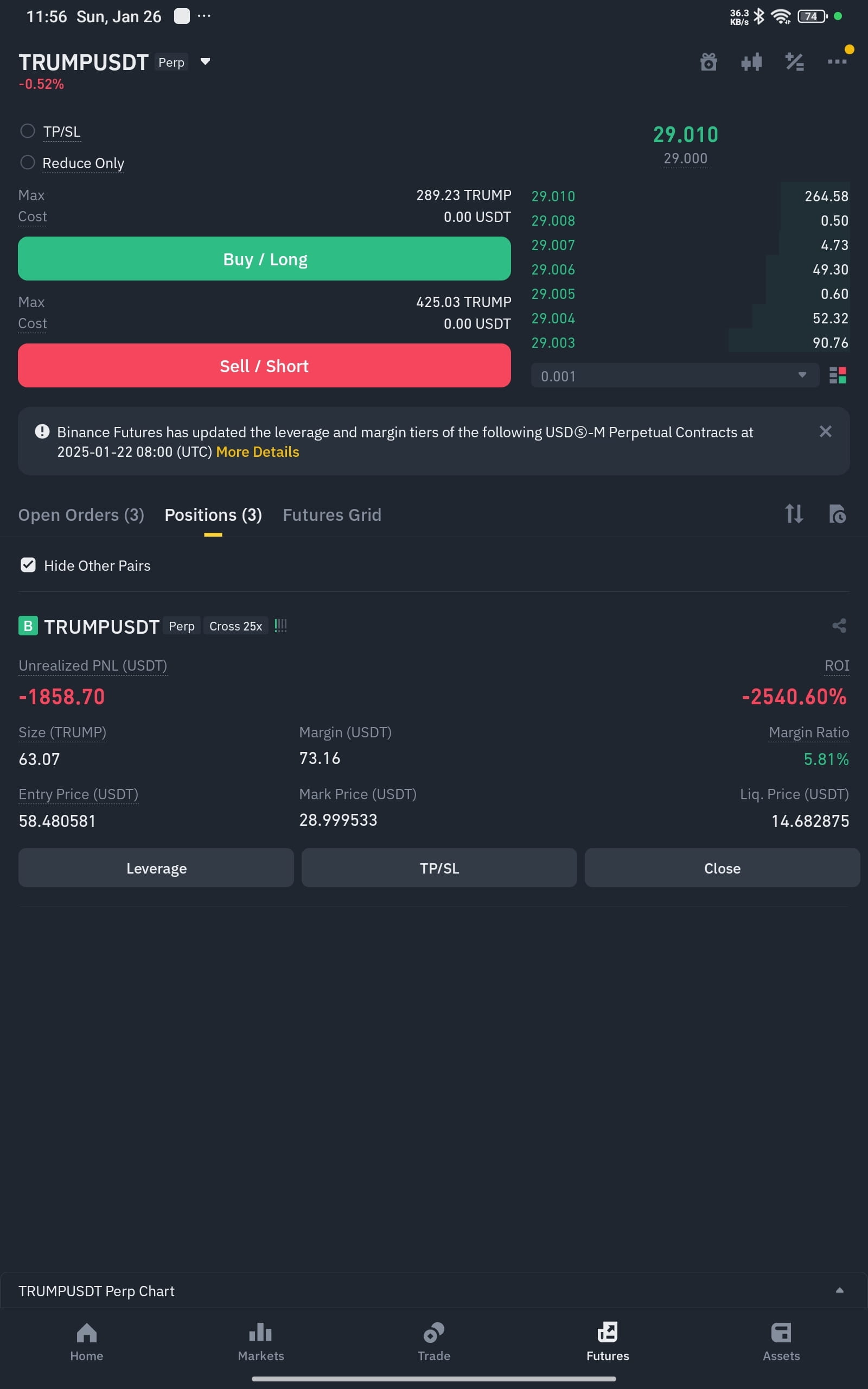Expand the TRUMPUSDT pair selector arrow

205,61
